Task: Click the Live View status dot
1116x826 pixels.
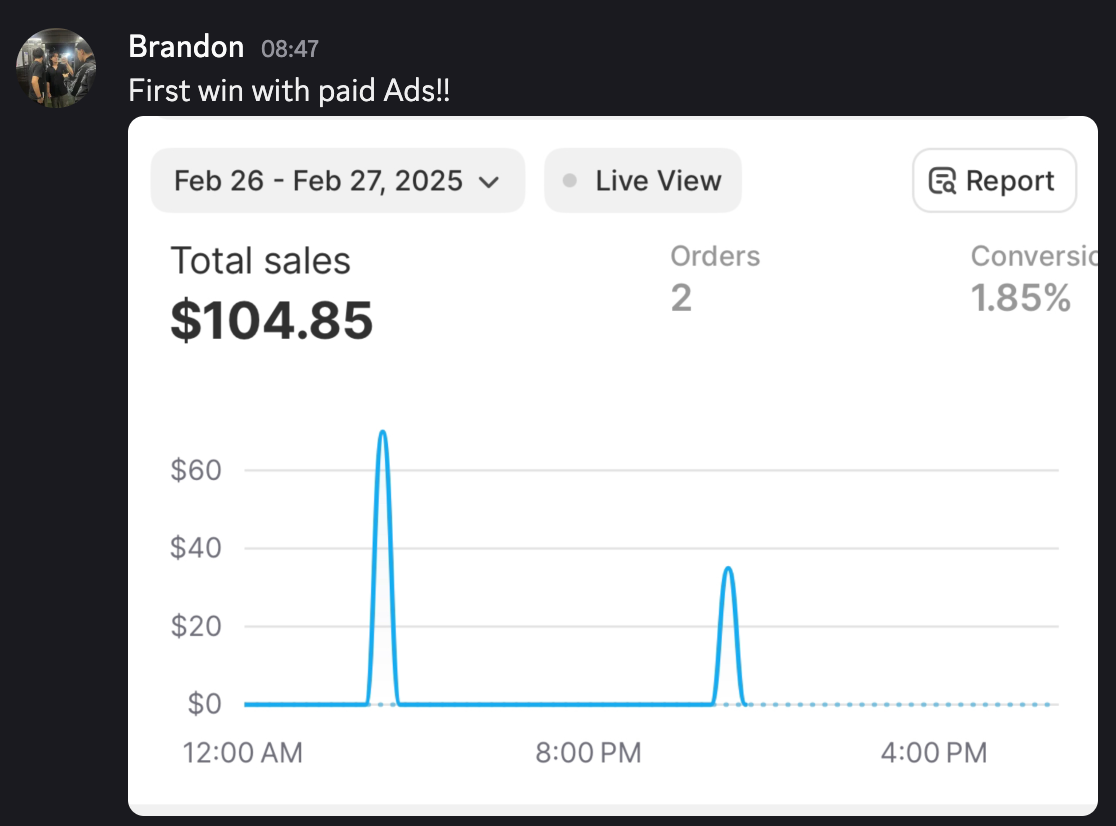Action: pyautogui.click(x=570, y=181)
